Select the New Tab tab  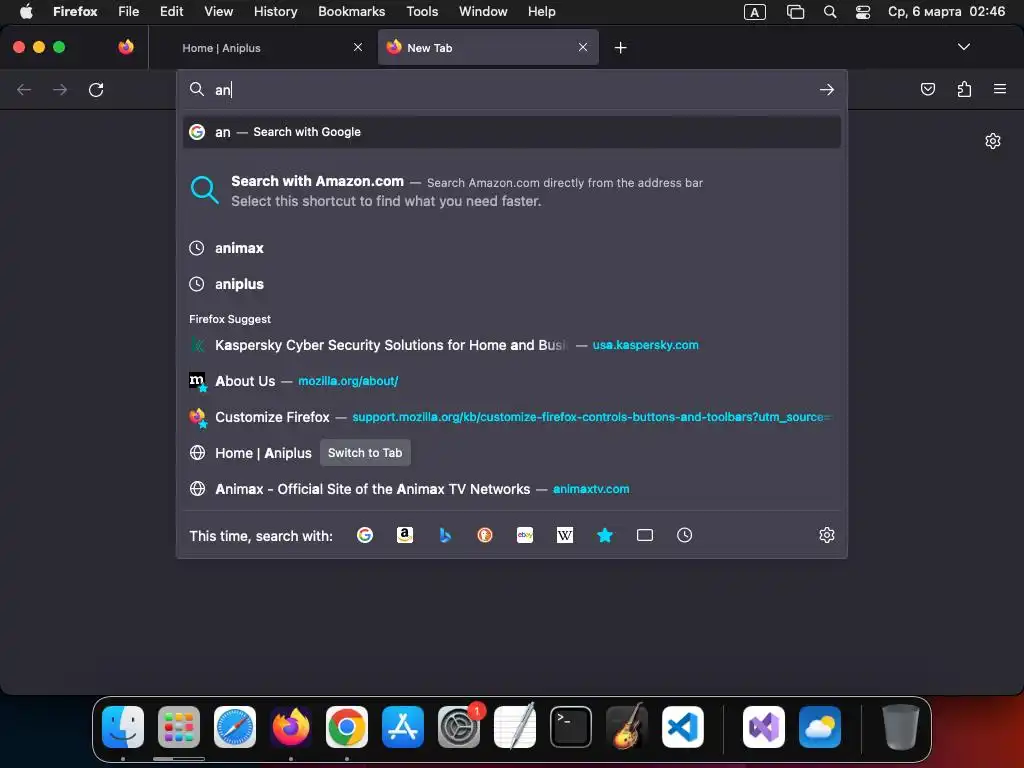pos(488,48)
